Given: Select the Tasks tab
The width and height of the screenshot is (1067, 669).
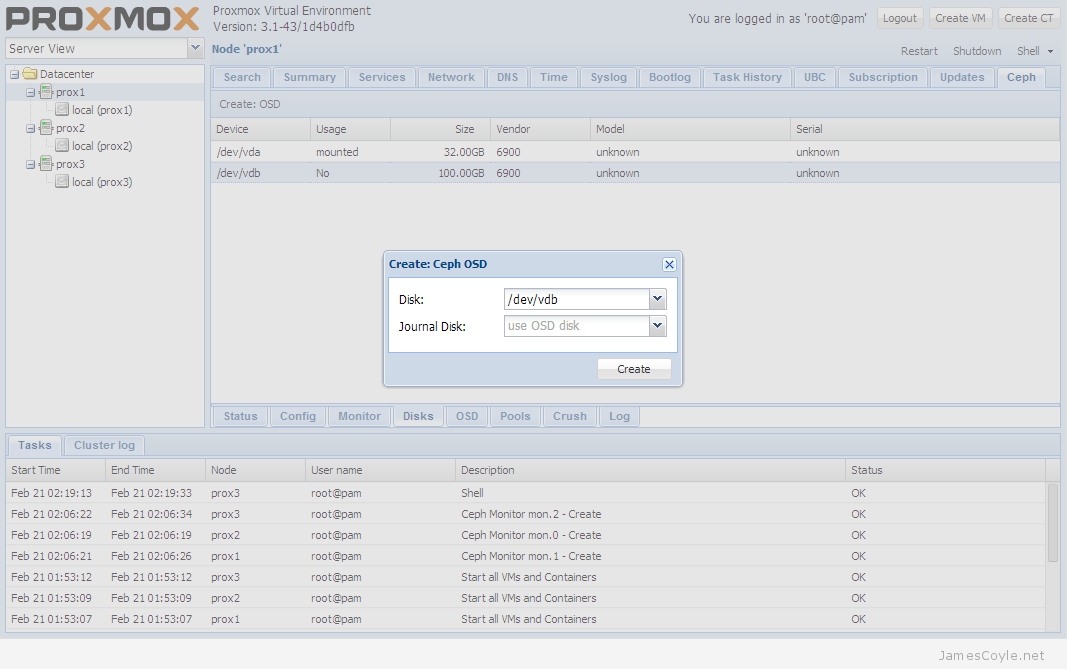Looking at the screenshot, I should point(35,445).
